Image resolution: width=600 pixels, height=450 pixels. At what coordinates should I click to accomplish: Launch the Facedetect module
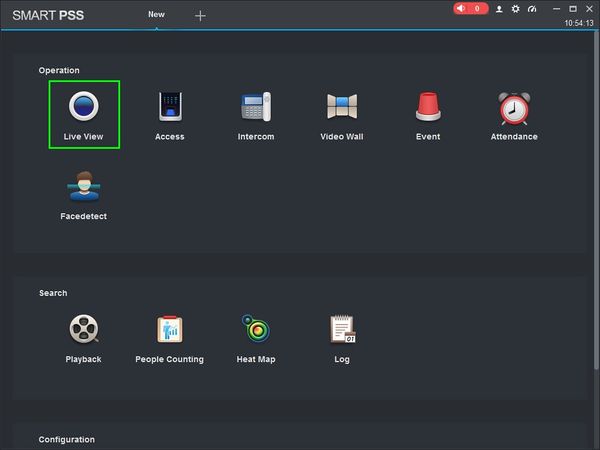tap(84, 196)
